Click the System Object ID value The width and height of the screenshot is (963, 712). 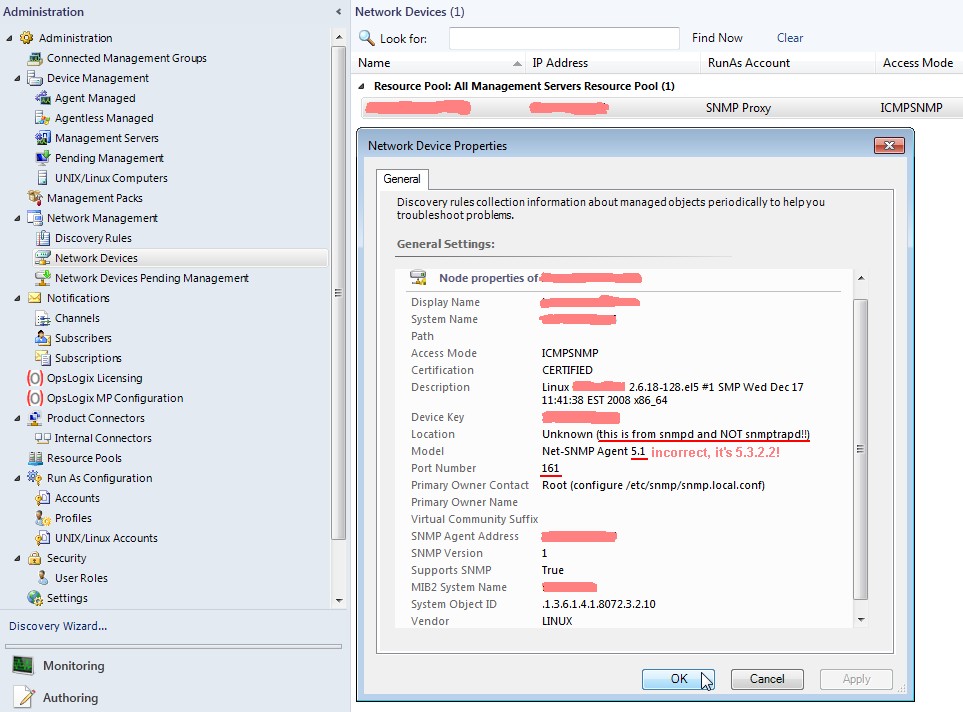[x=599, y=604]
